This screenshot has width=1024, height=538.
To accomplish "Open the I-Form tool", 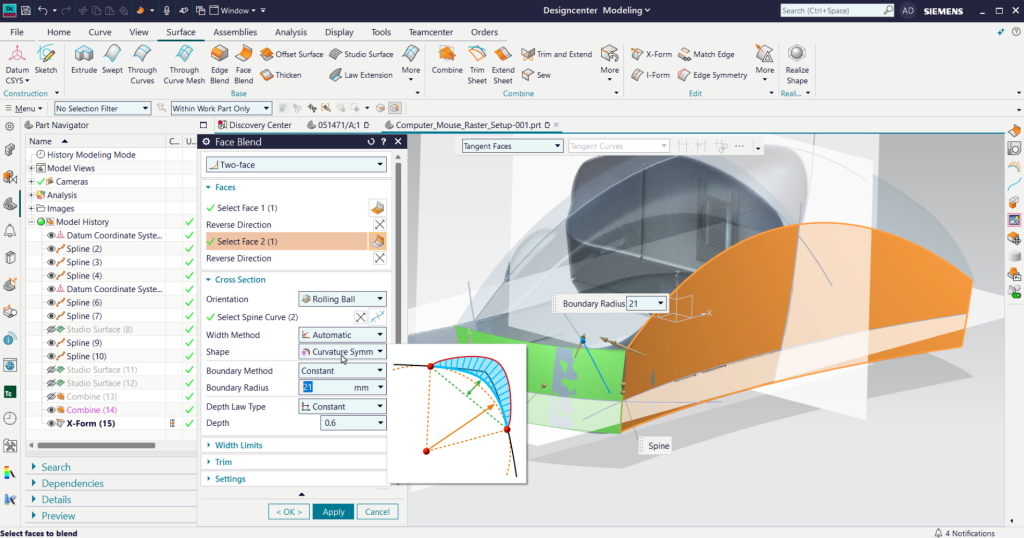I will 650,75.
